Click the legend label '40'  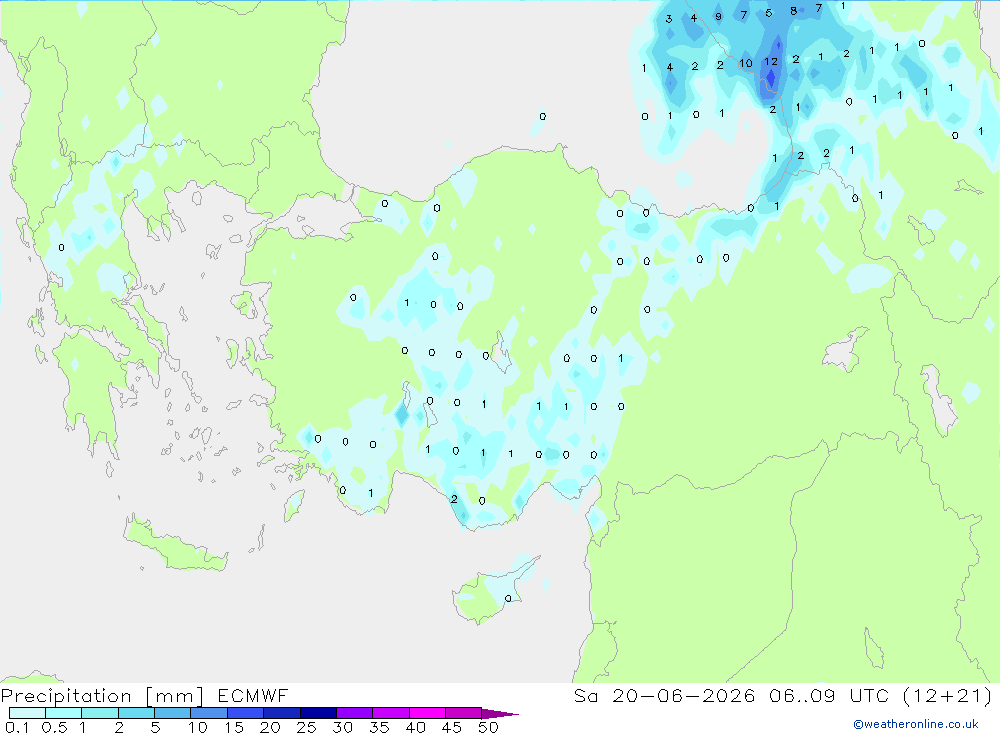[415, 727]
